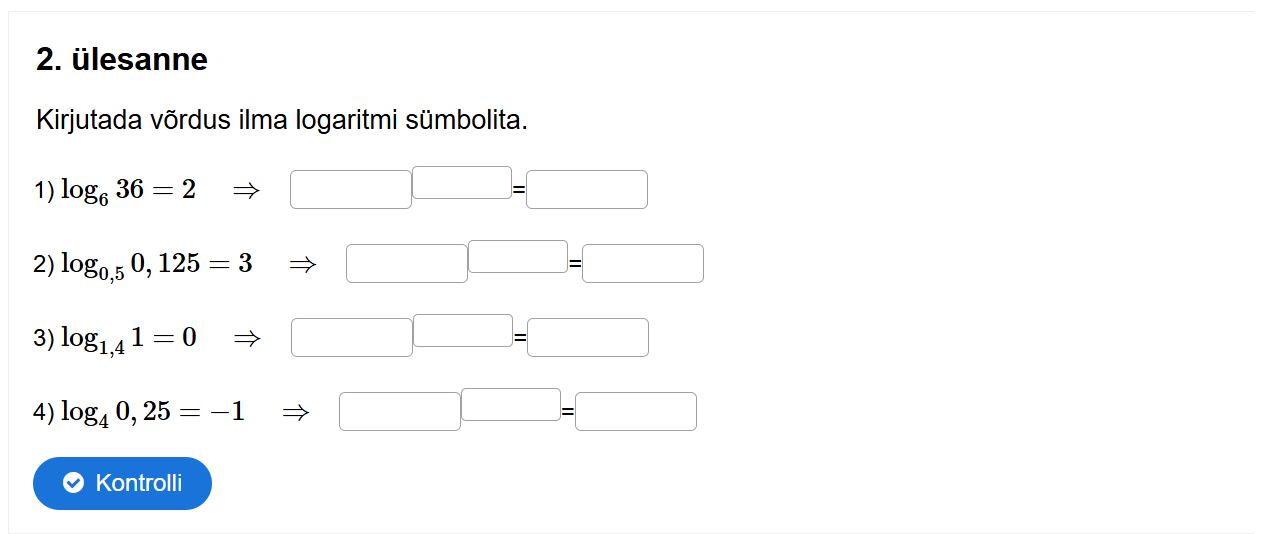Select the exponent field in equation 1
The width and height of the screenshot is (1265, 534).
(x=462, y=183)
